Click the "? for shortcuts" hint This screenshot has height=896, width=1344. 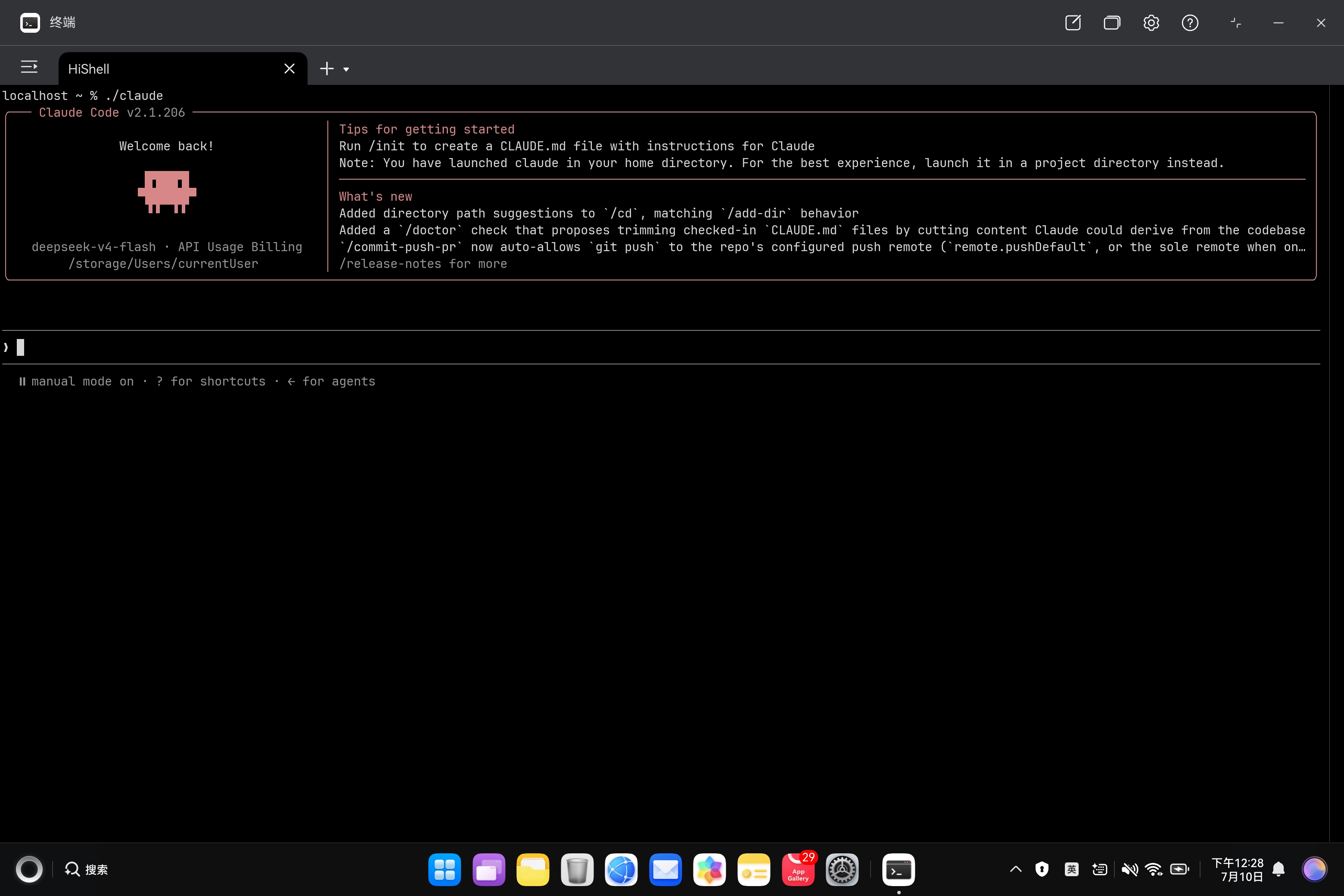pos(211,382)
